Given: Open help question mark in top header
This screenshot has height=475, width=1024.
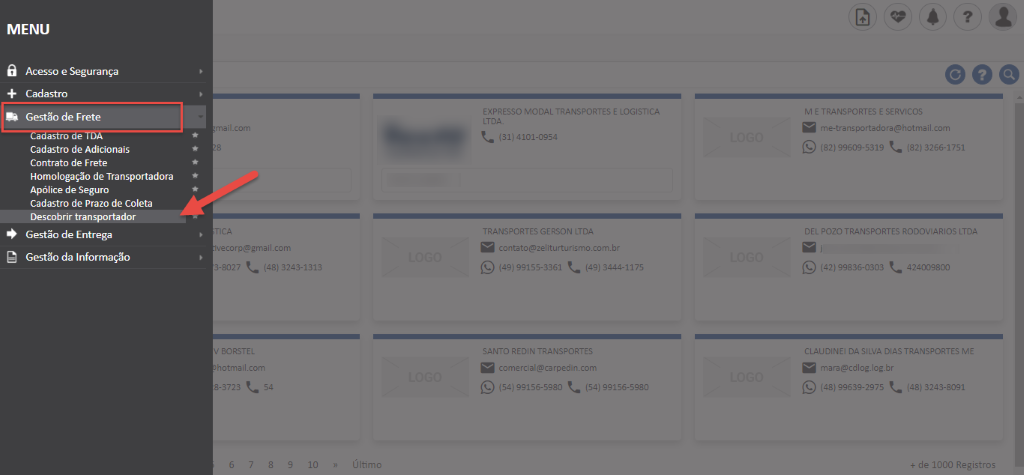Looking at the screenshot, I should click(x=966, y=17).
